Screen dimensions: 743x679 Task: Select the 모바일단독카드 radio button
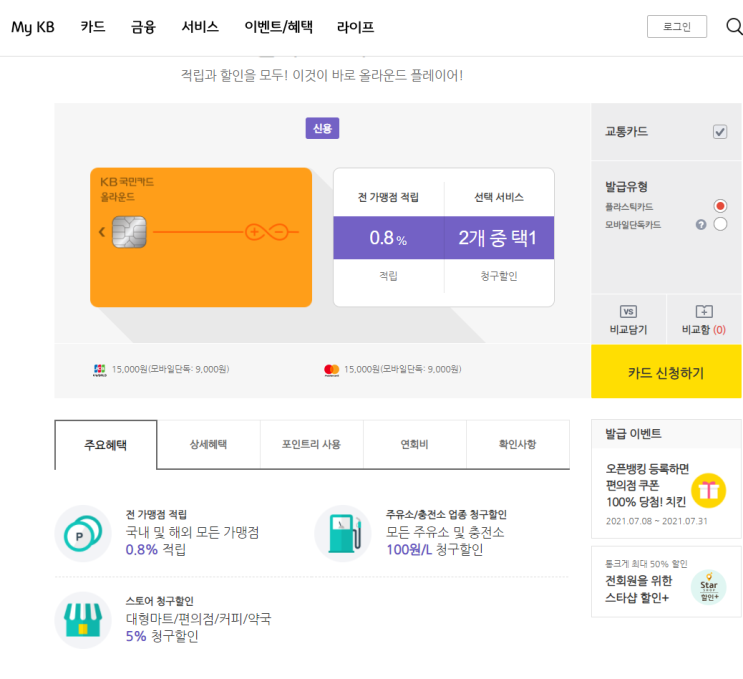click(720, 224)
